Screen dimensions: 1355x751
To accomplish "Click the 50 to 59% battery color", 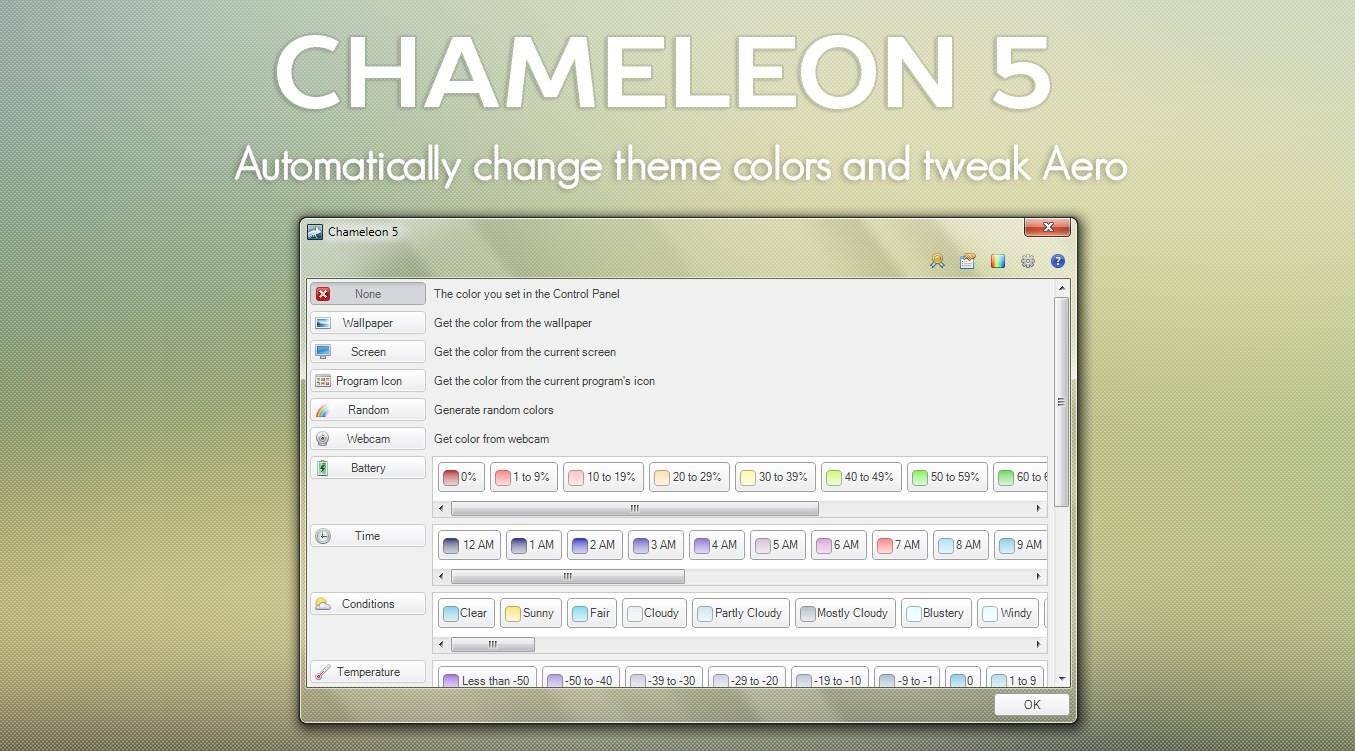I will click(947, 477).
